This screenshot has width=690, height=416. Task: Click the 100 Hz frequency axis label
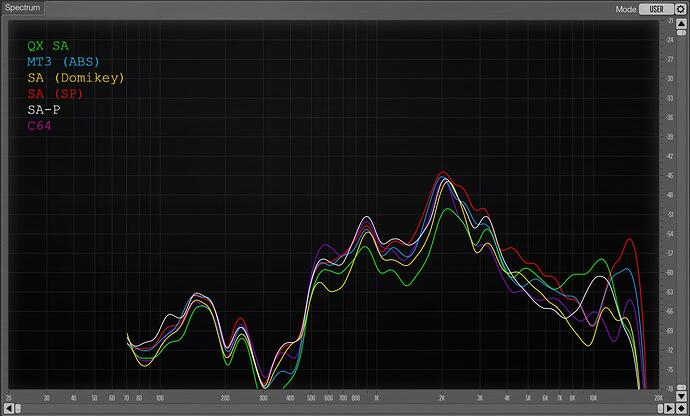coord(160,397)
